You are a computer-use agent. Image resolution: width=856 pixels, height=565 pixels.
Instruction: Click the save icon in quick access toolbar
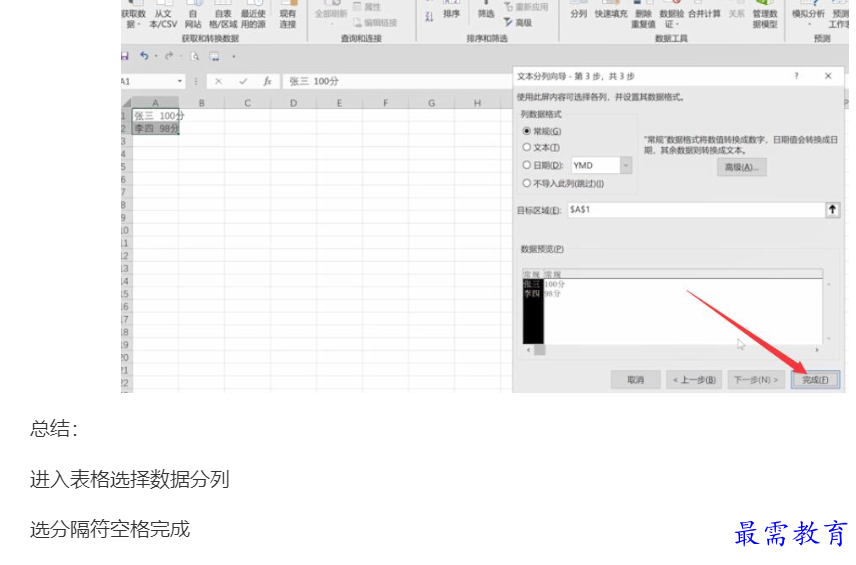click(124, 56)
